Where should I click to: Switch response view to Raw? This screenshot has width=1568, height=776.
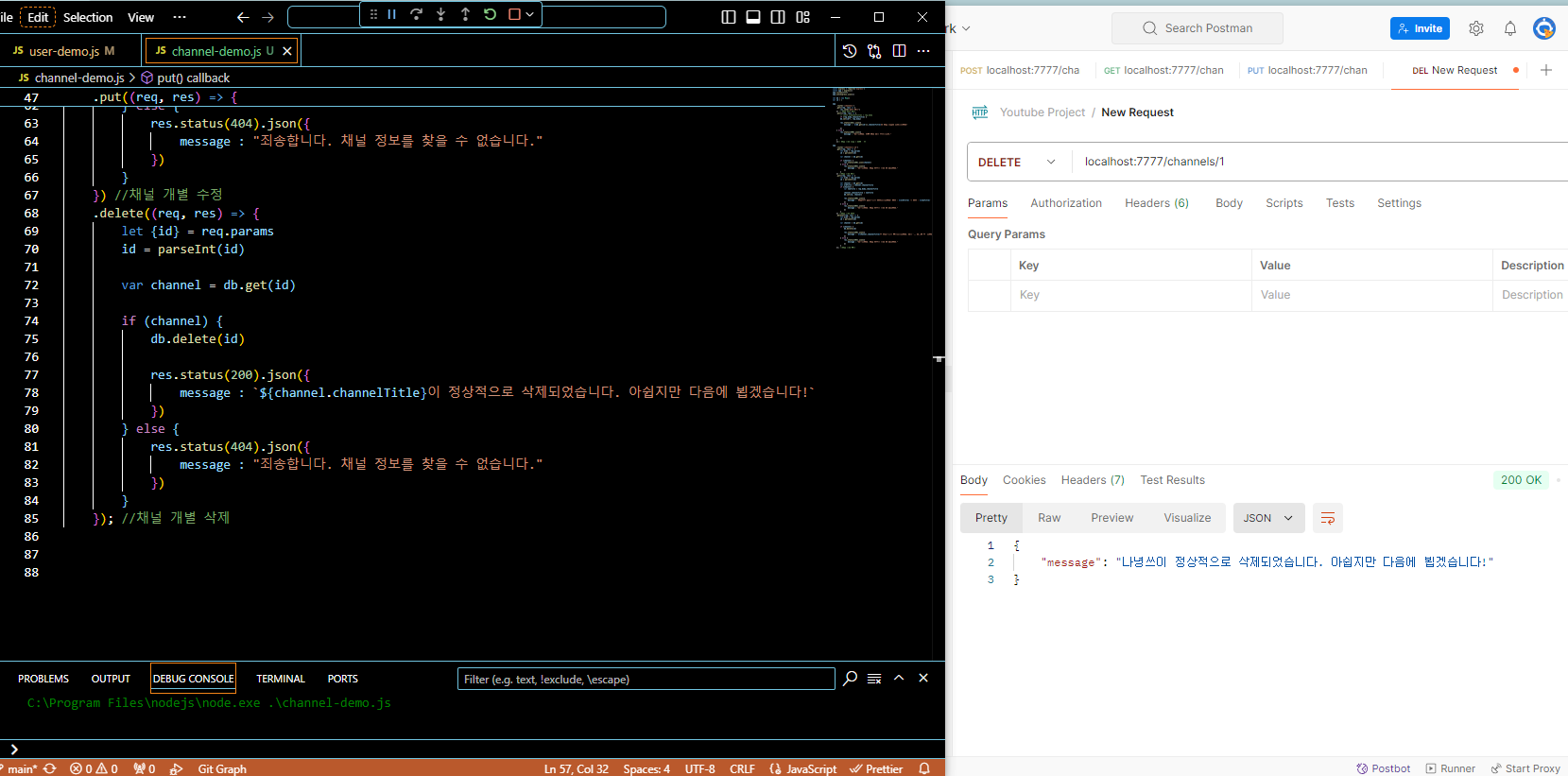click(1049, 518)
